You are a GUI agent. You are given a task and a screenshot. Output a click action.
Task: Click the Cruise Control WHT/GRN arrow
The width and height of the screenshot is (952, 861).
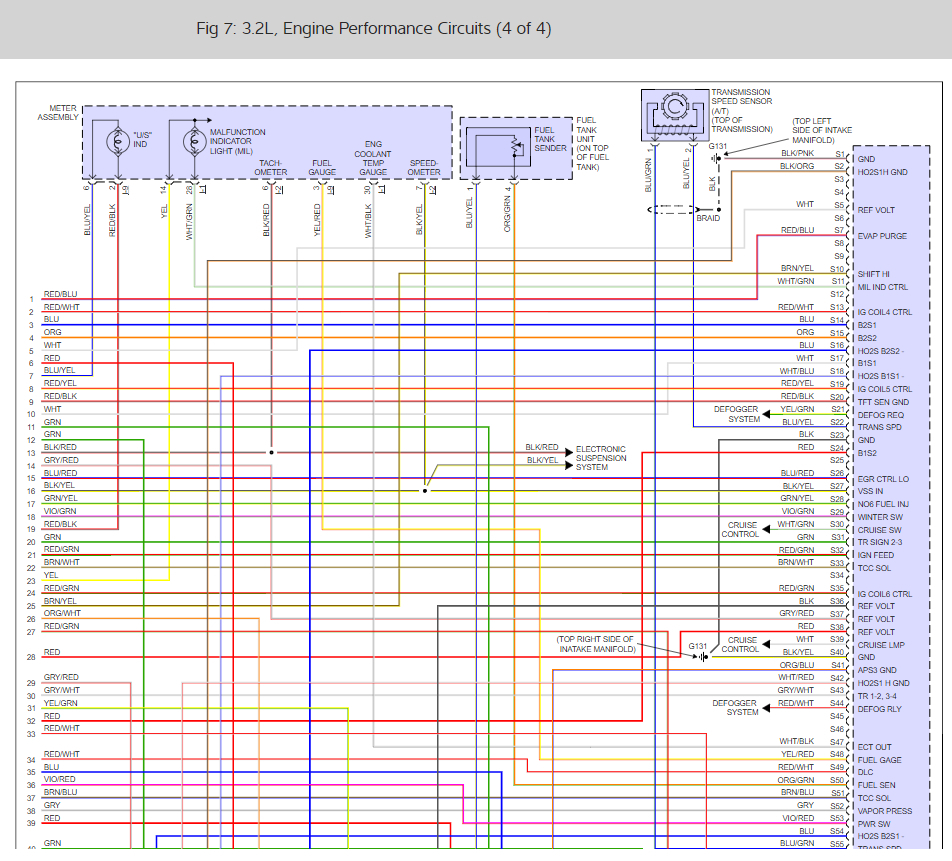click(766, 529)
